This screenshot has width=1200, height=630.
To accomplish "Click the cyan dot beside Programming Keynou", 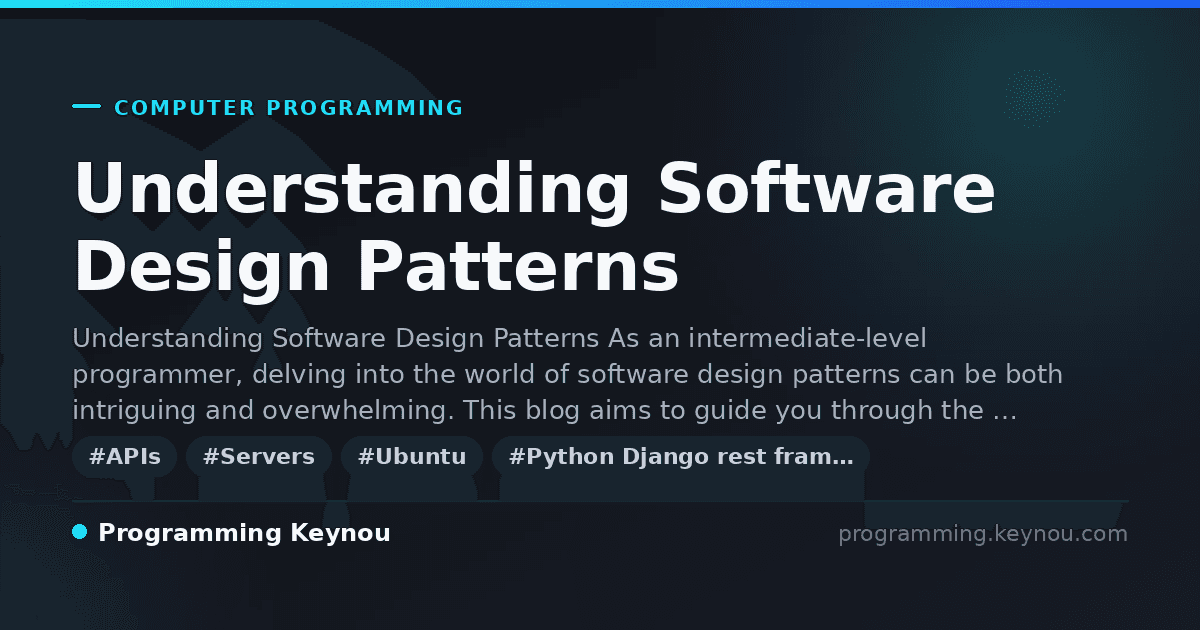I will [x=80, y=532].
